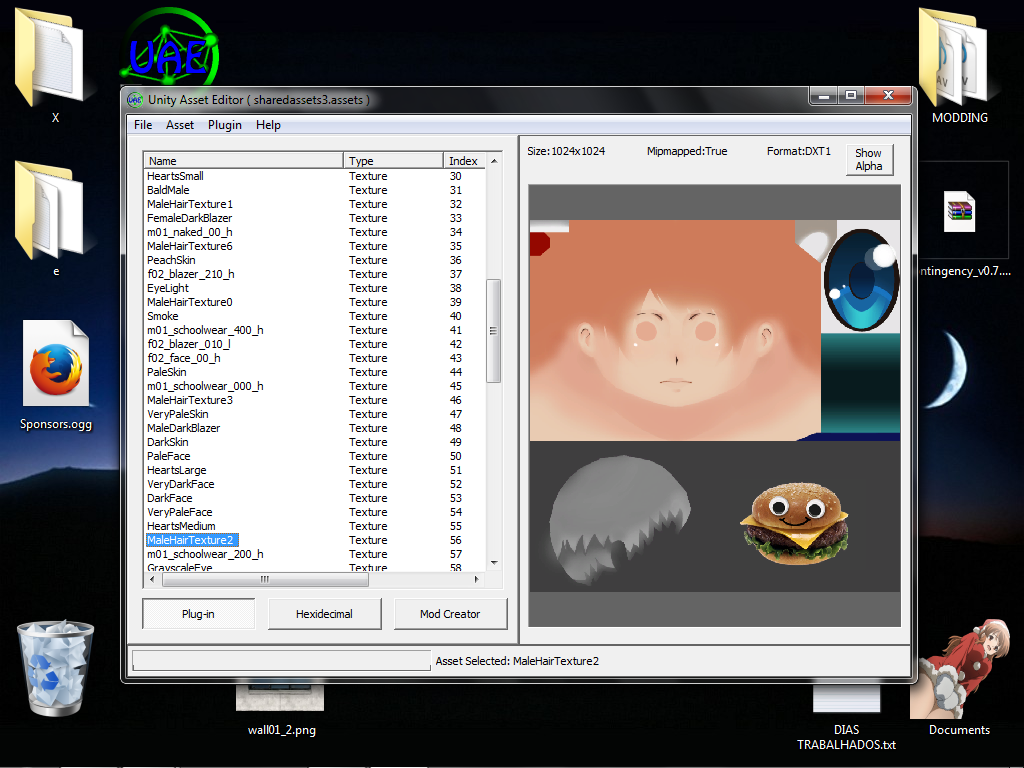This screenshot has height=768, width=1024.
Task: Select the BaldMale asset row
Action: [x=315, y=190]
